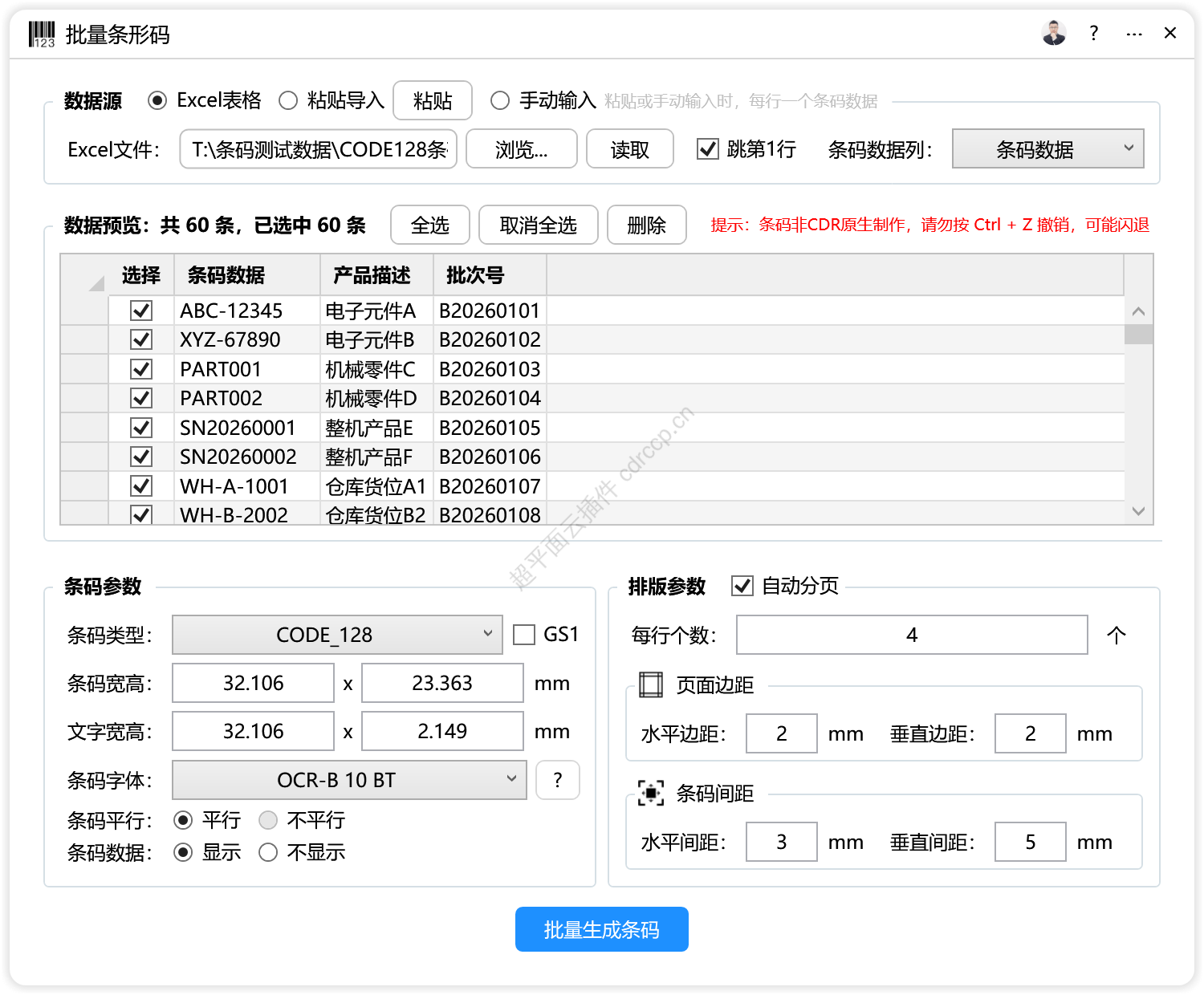
Task: Click the cell 整机产品F
Action: click(x=376, y=457)
